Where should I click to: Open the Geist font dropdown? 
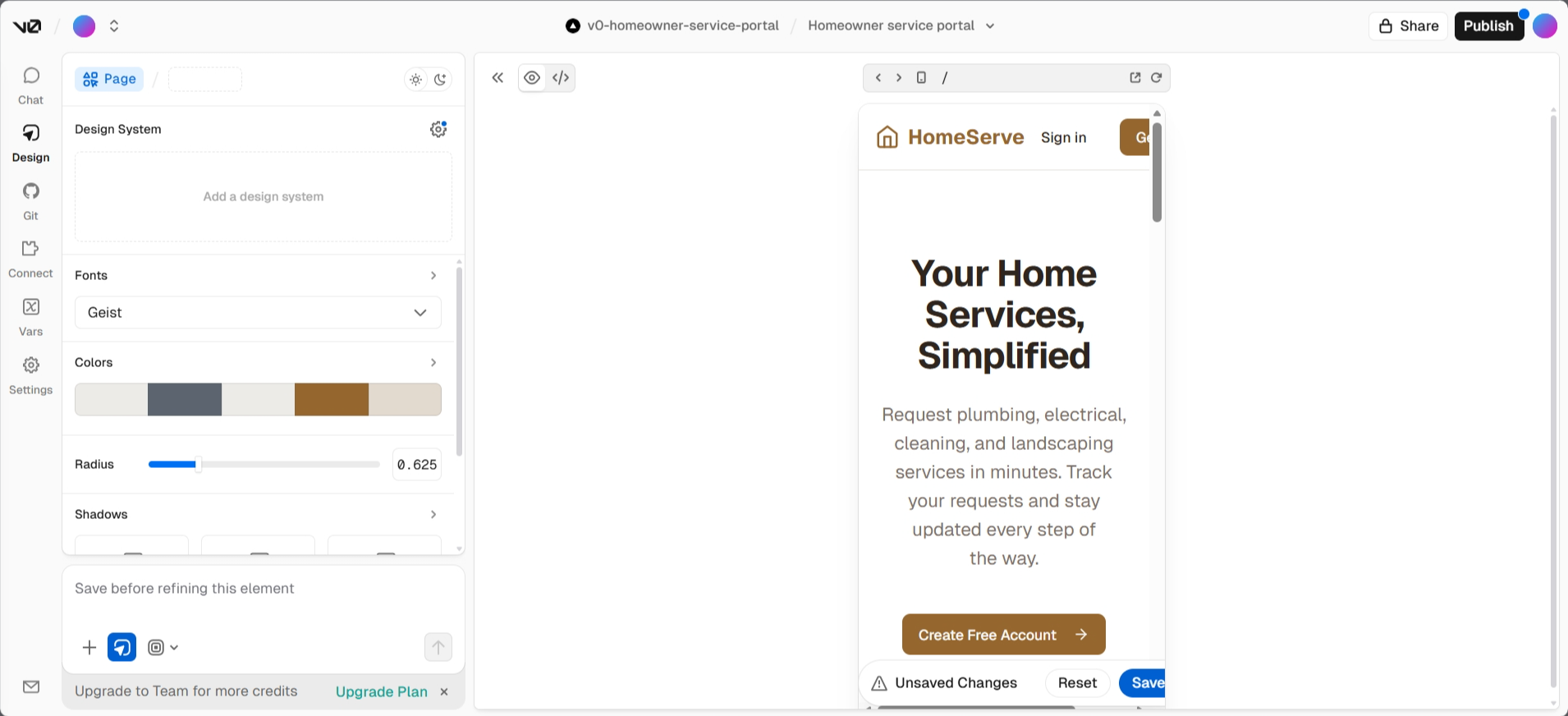[x=258, y=313]
